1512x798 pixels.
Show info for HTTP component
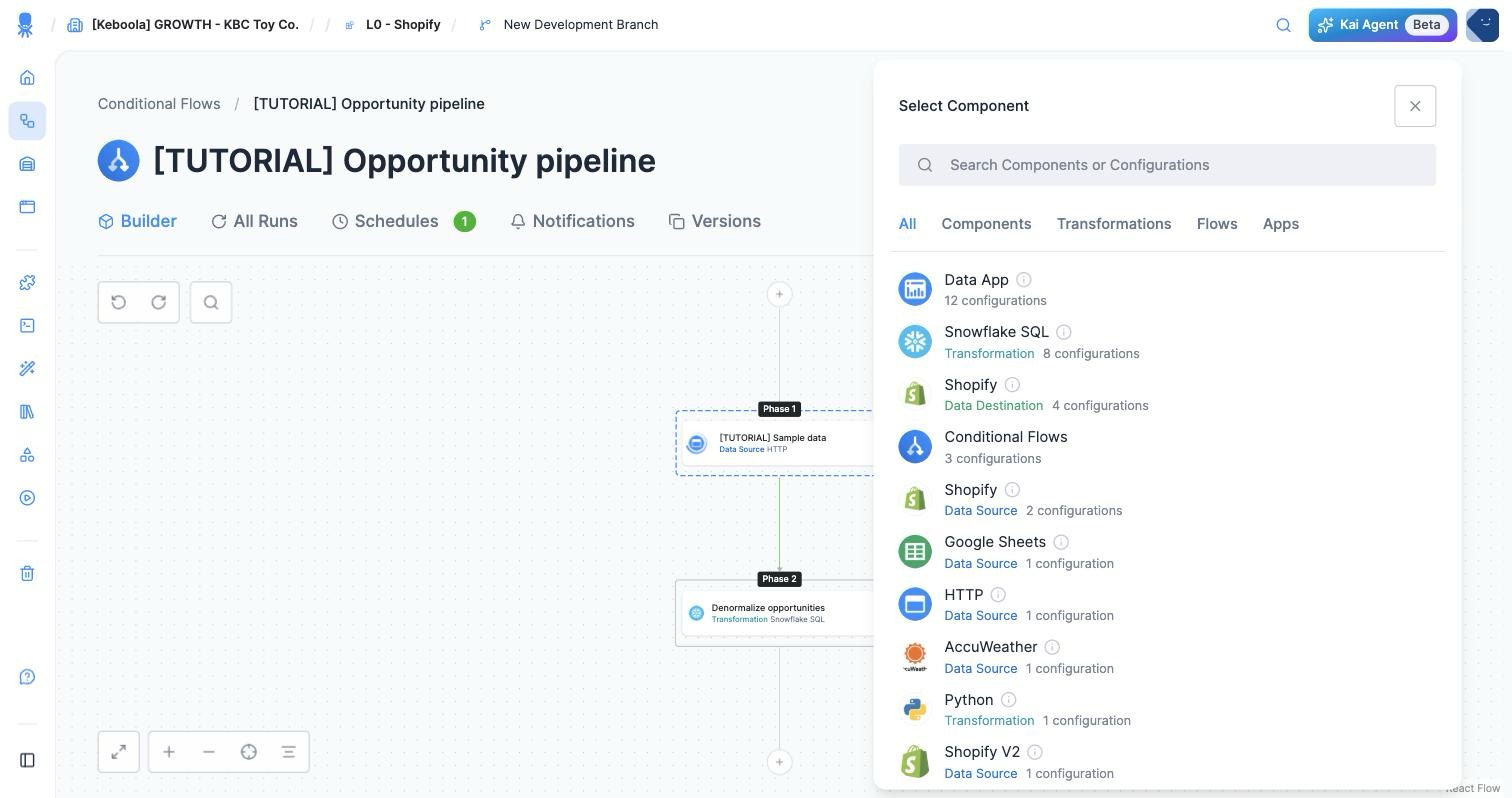998,595
